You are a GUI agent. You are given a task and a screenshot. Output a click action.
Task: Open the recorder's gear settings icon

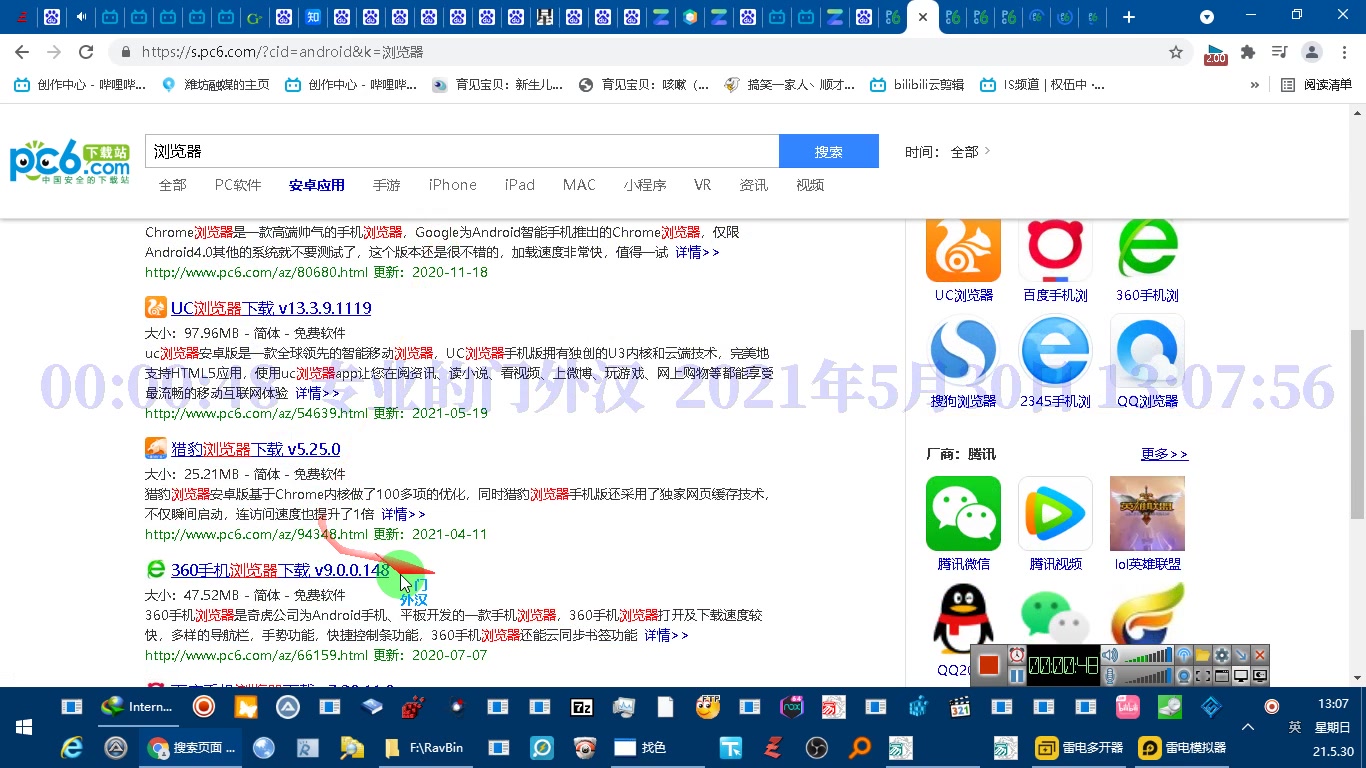[x=1222, y=655]
